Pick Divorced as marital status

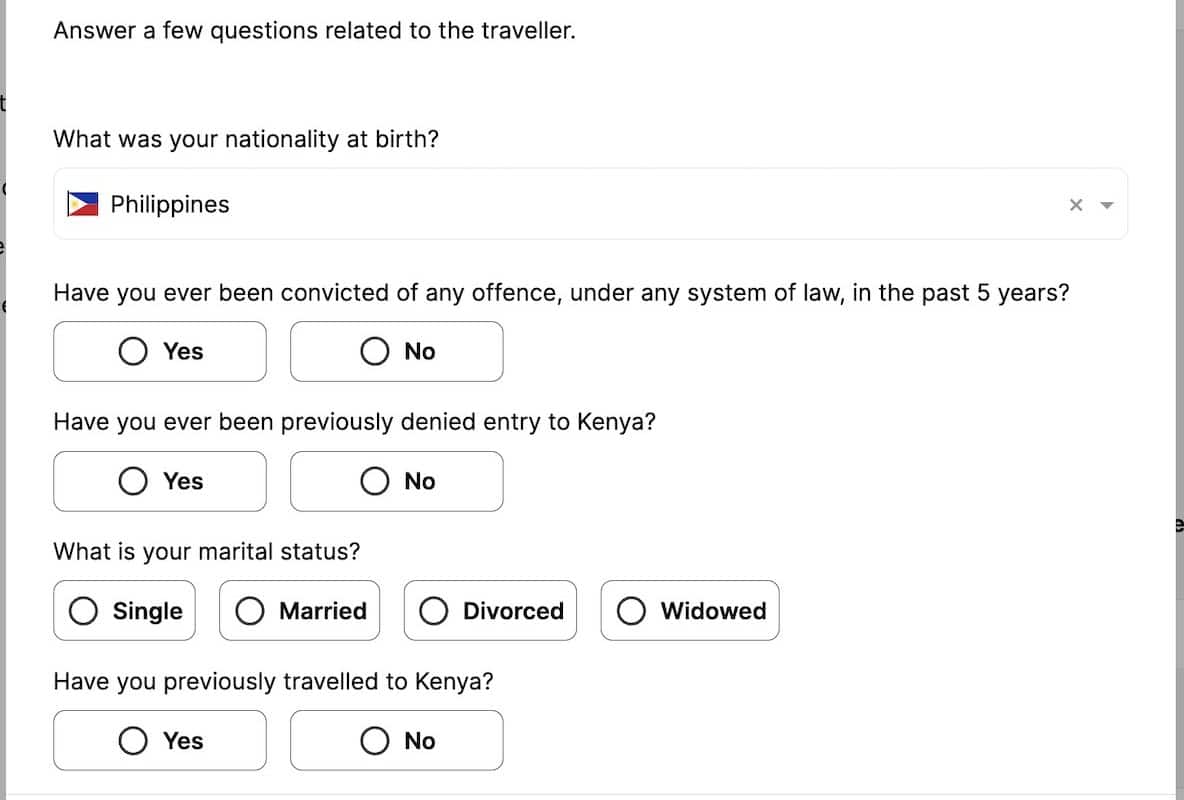pos(491,611)
